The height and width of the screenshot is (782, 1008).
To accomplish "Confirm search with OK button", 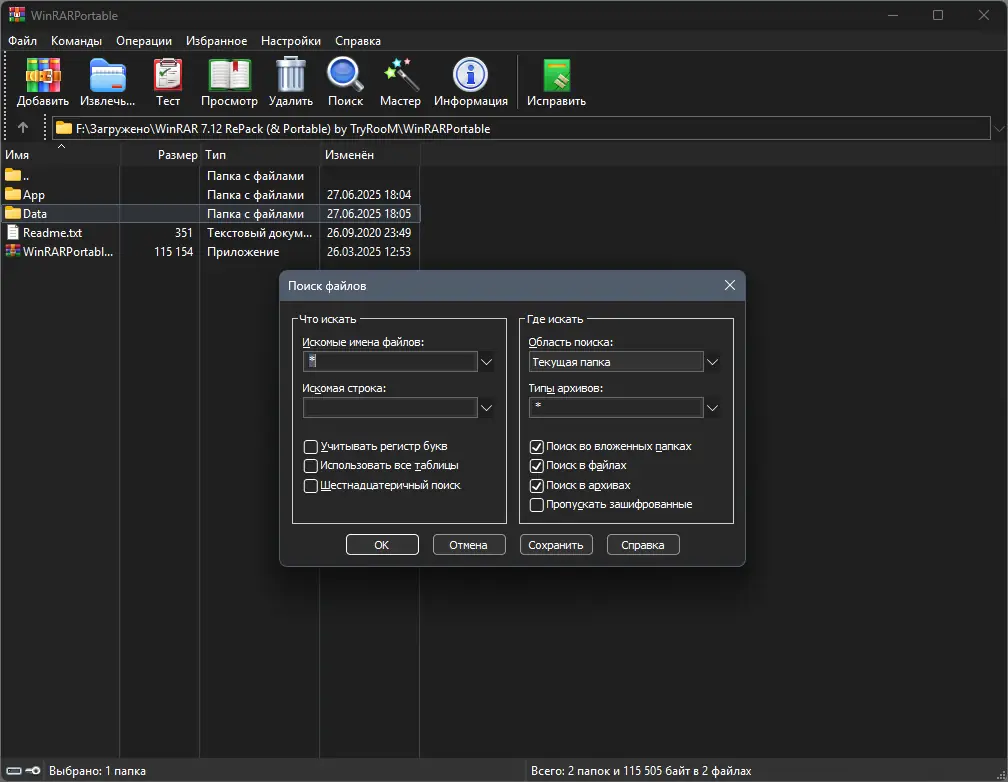I will click(382, 545).
